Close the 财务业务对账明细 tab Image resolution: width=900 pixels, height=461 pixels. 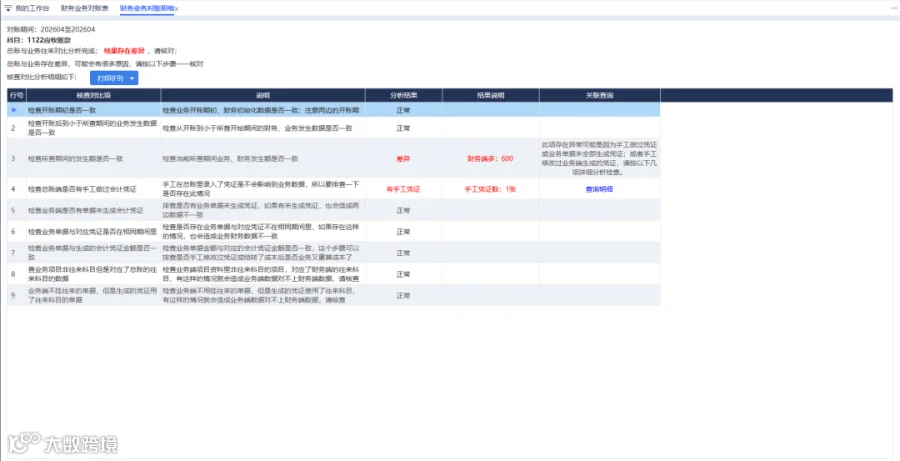tap(177, 9)
